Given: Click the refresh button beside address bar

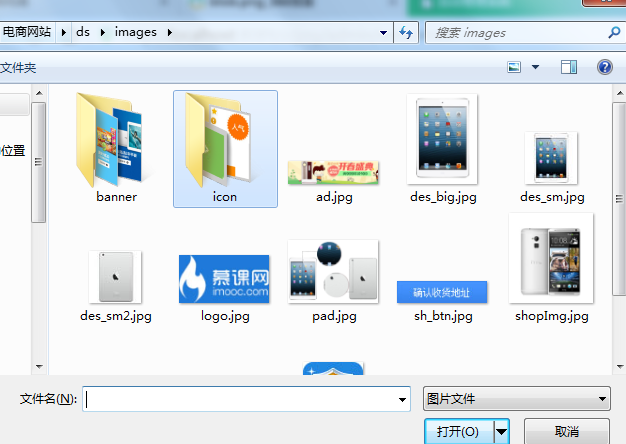Looking at the screenshot, I should click(407, 32).
